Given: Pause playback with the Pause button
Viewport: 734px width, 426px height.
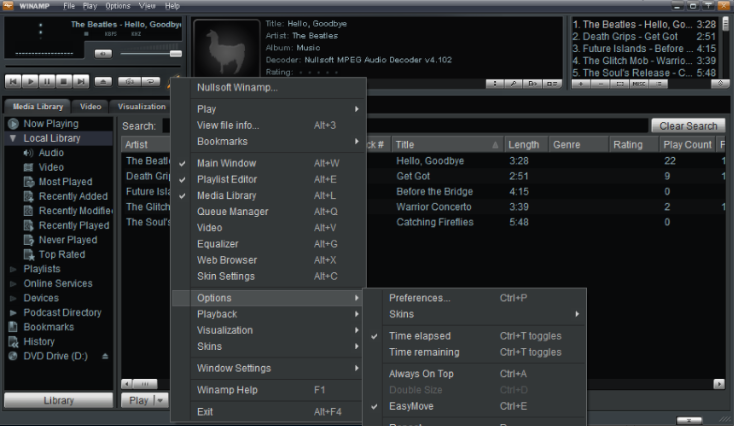Looking at the screenshot, I should tap(47, 81).
